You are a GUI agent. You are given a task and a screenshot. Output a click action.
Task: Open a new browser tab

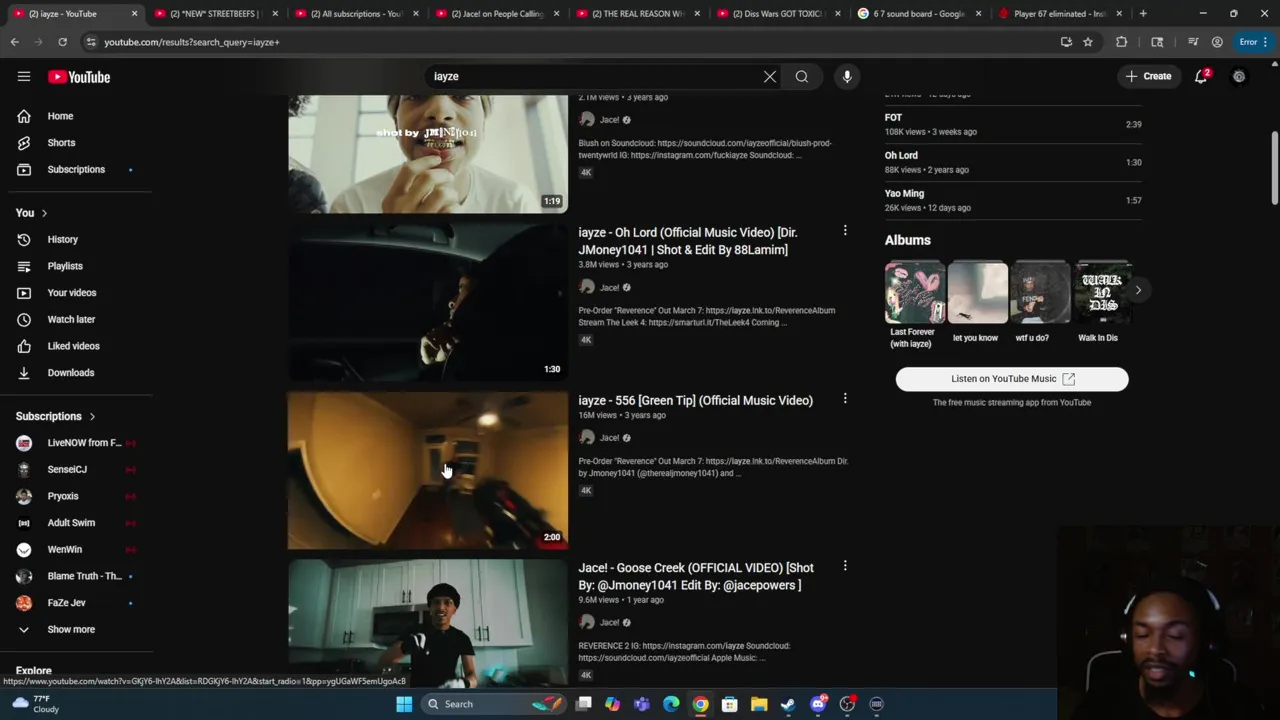pos(1143,14)
